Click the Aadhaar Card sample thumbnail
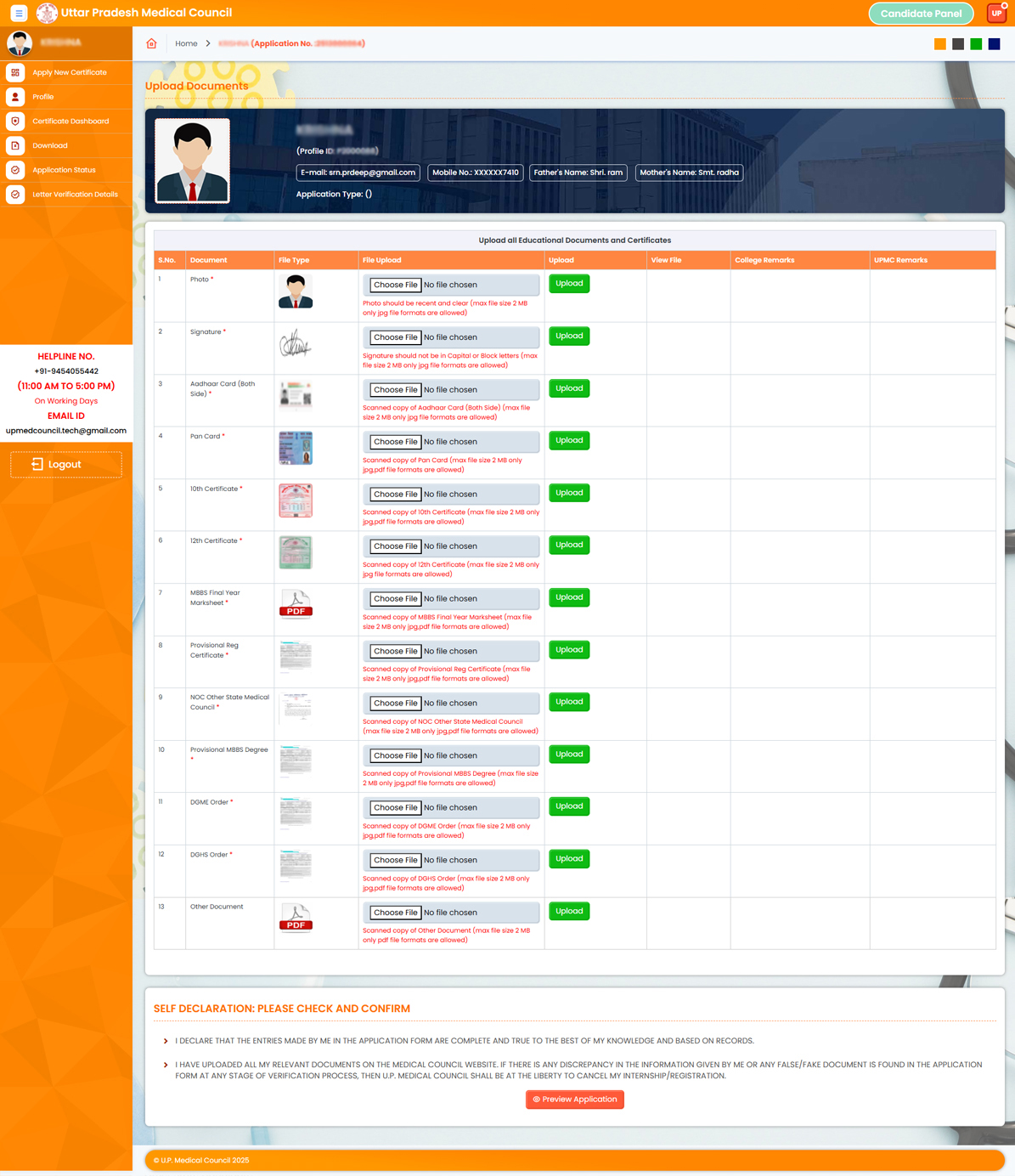 296,395
